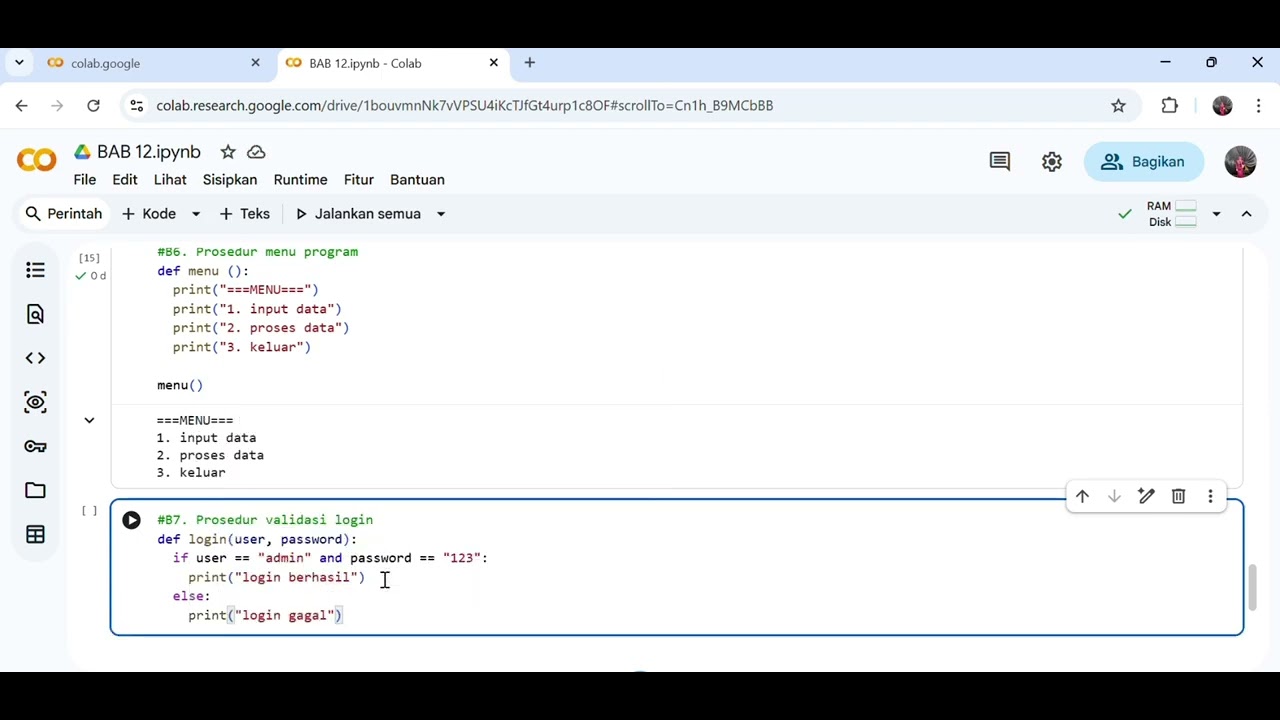Screen dimensions: 1280x720
Task: Click the Drive cloud save status icon
Action: 256,152
